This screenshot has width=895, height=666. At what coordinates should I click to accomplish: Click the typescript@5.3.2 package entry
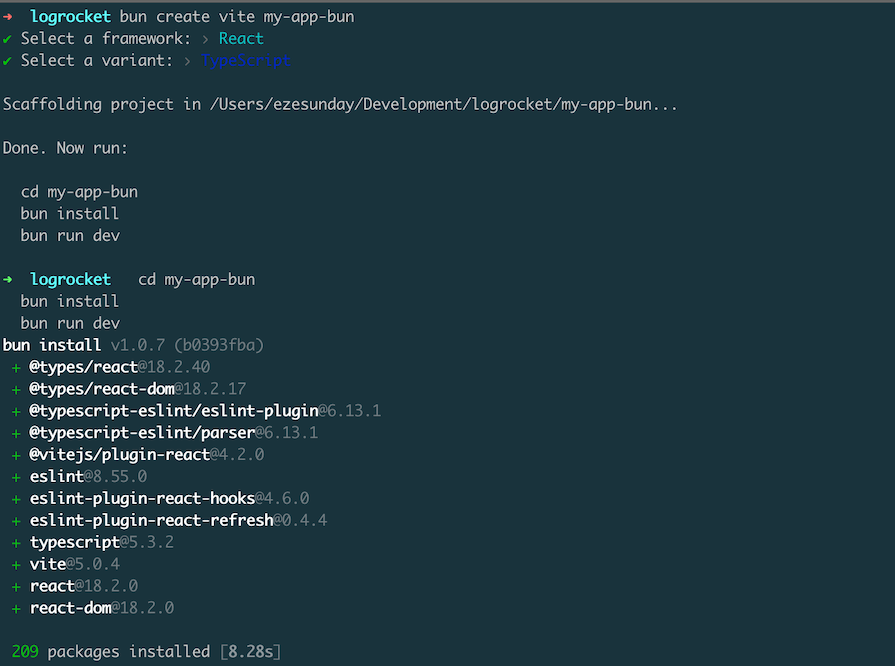[x=102, y=542]
